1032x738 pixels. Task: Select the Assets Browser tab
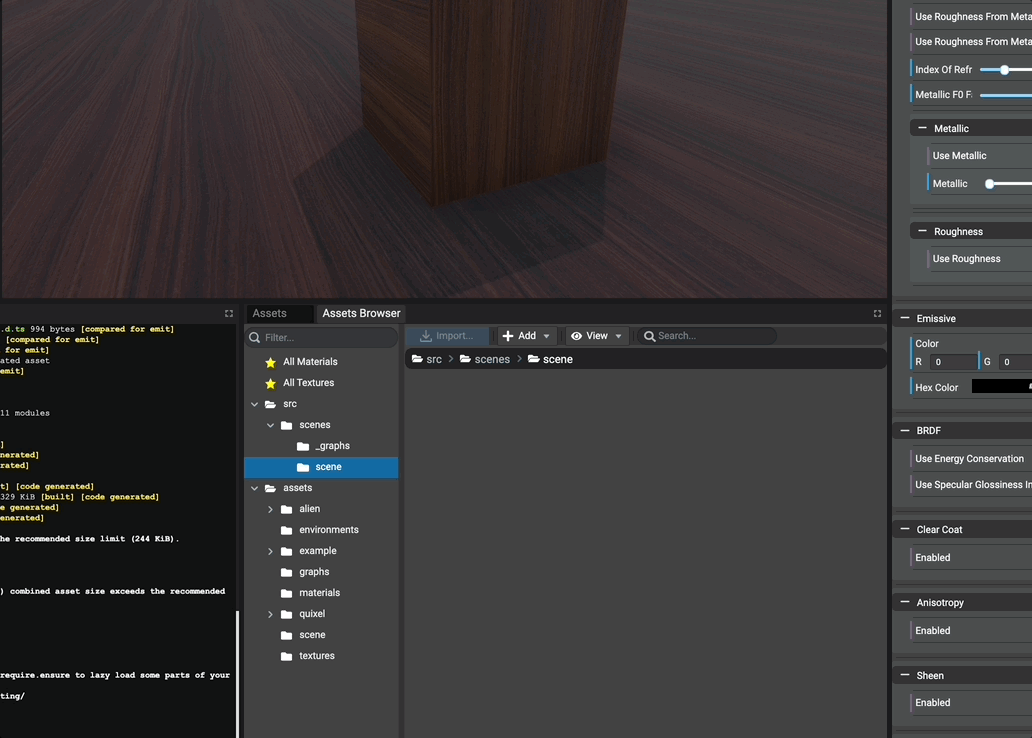[x=361, y=313]
